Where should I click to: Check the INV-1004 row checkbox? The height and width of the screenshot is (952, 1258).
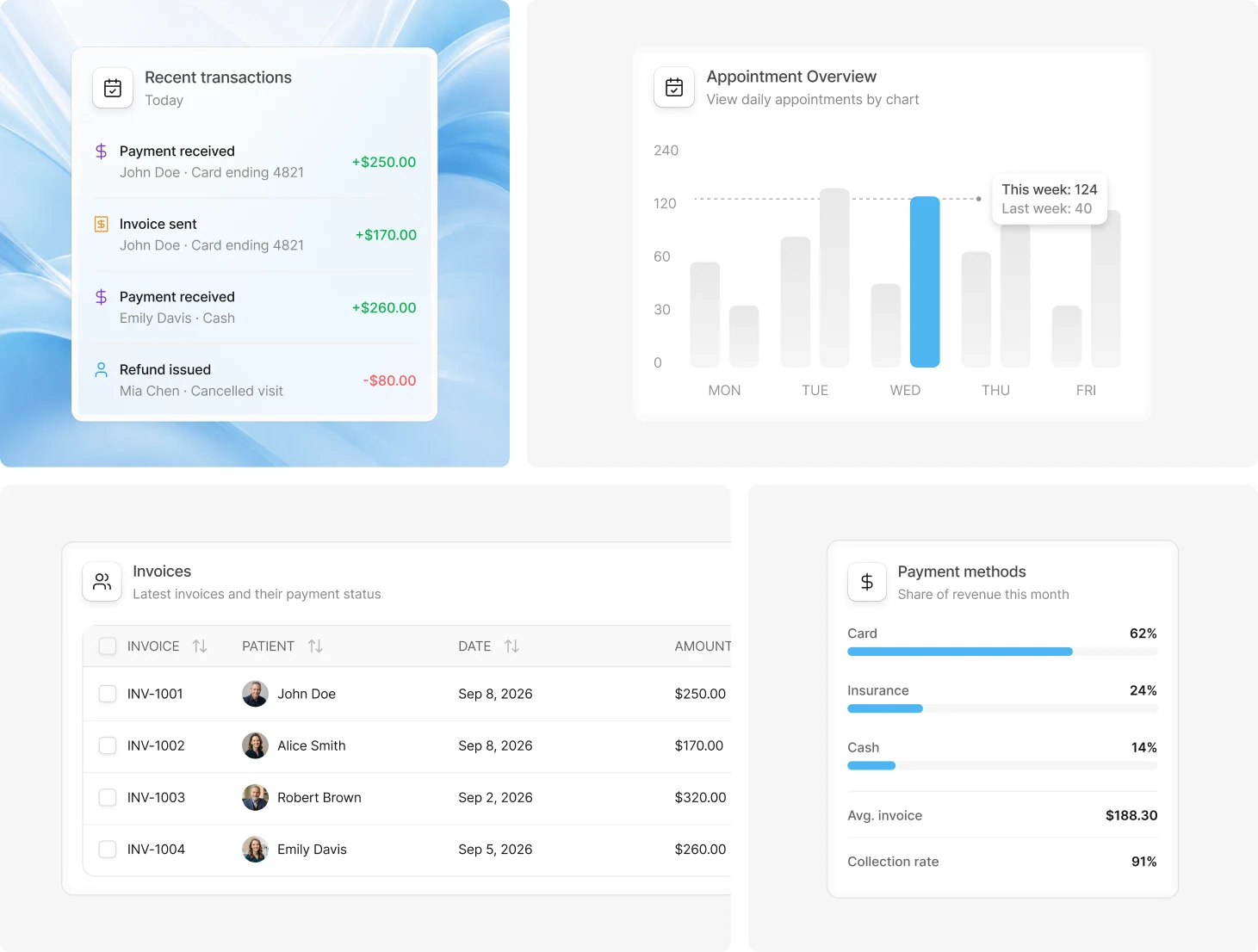pos(108,850)
